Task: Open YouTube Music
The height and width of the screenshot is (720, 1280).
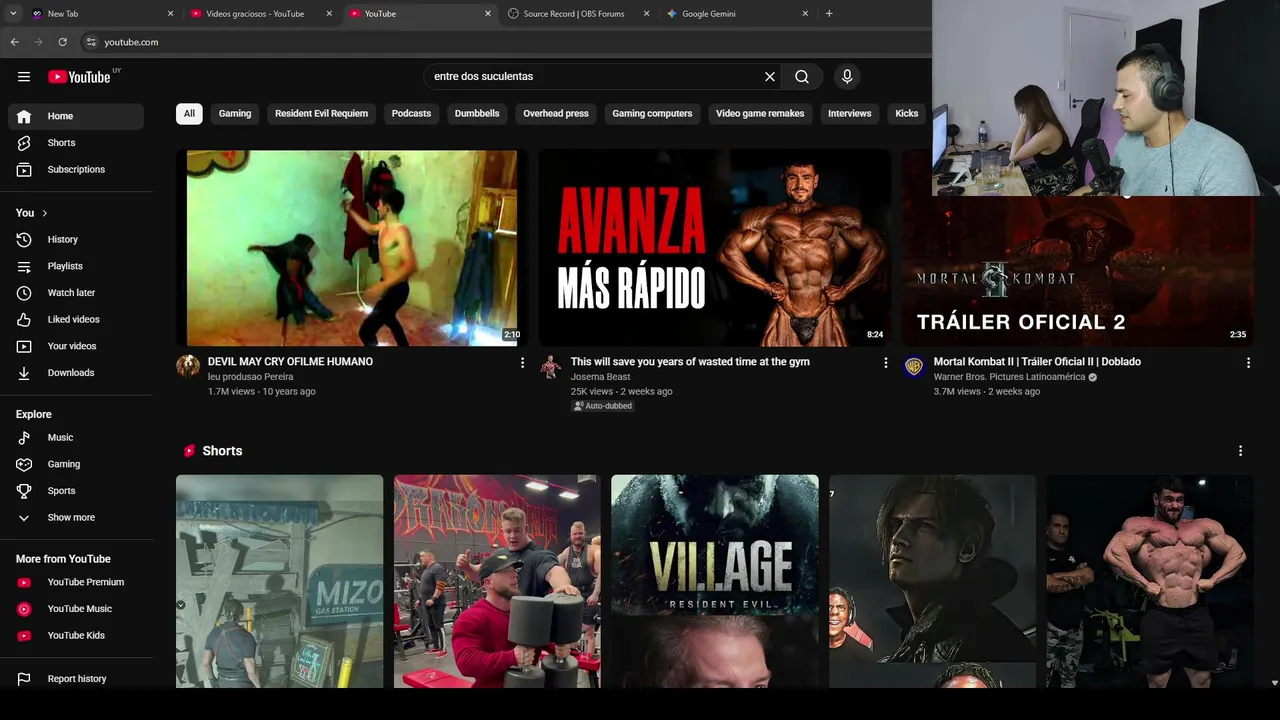Action: point(76,609)
